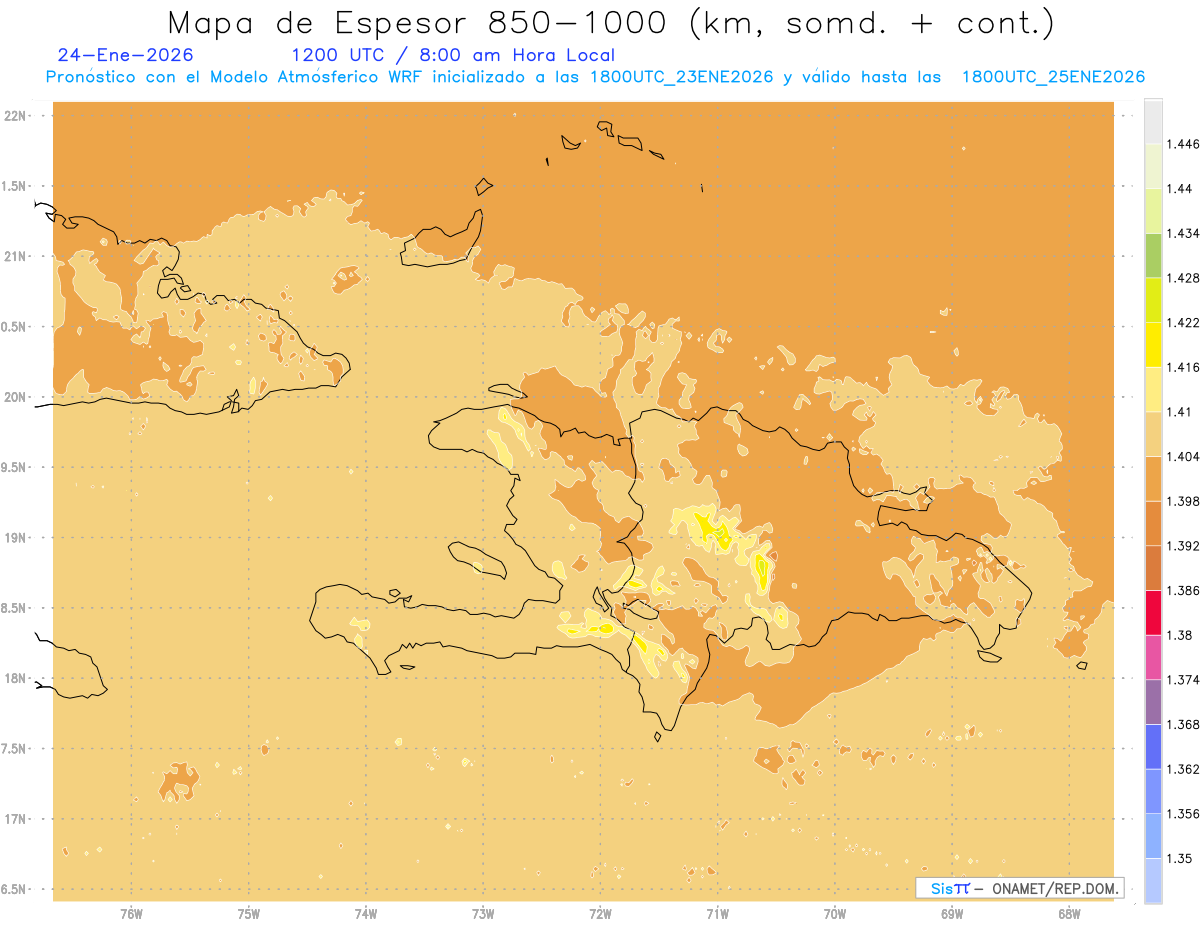Select the purple swatch between 1.368 and 1.374
This screenshot has width=1200, height=927.
[x=1153, y=702]
